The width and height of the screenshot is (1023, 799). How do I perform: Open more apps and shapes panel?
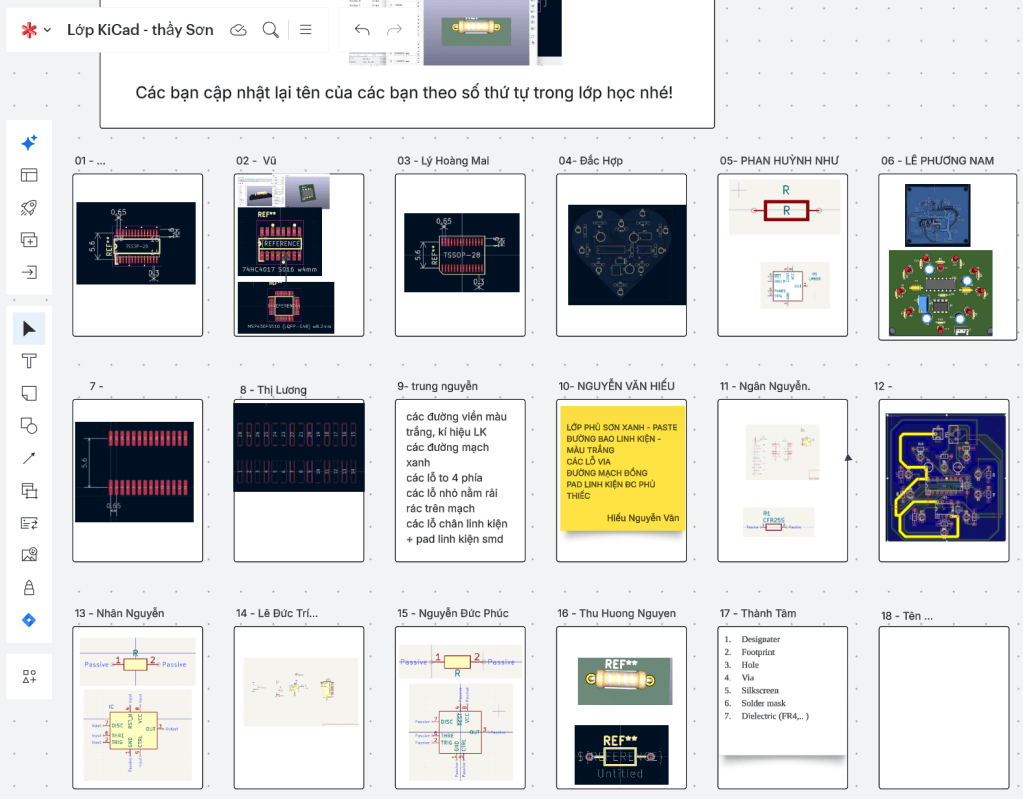(29, 676)
